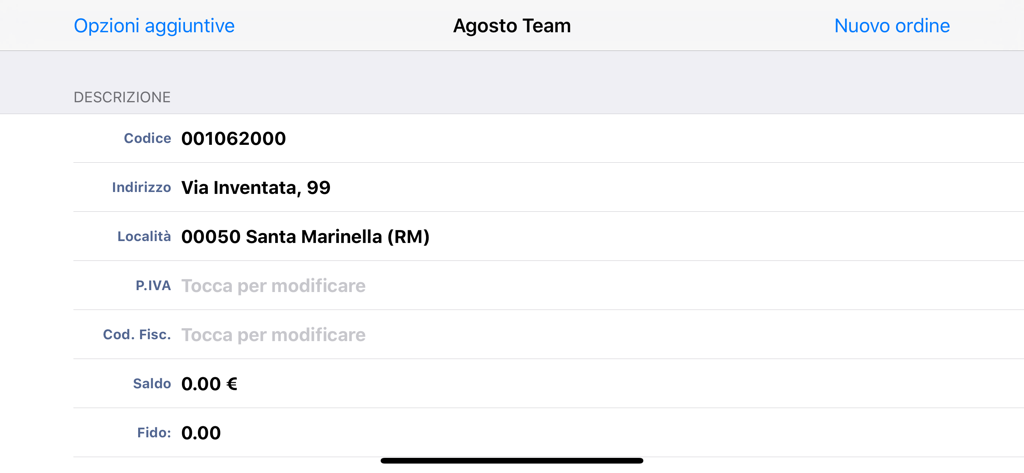
Task: Click the P.IVA field label
Action: (153, 286)
